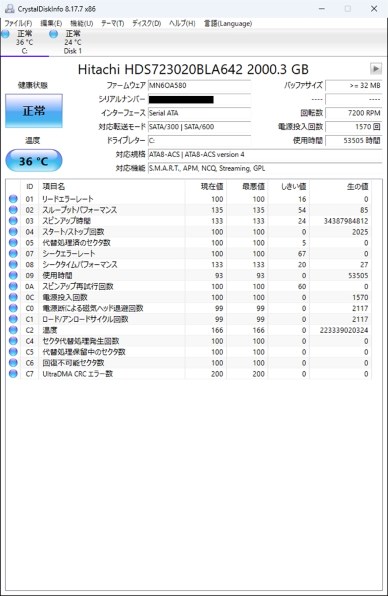Click blue orb of attribute C0 row
Image resolution: width=388 pixels, height=596 pixels.
click(13, 308)
